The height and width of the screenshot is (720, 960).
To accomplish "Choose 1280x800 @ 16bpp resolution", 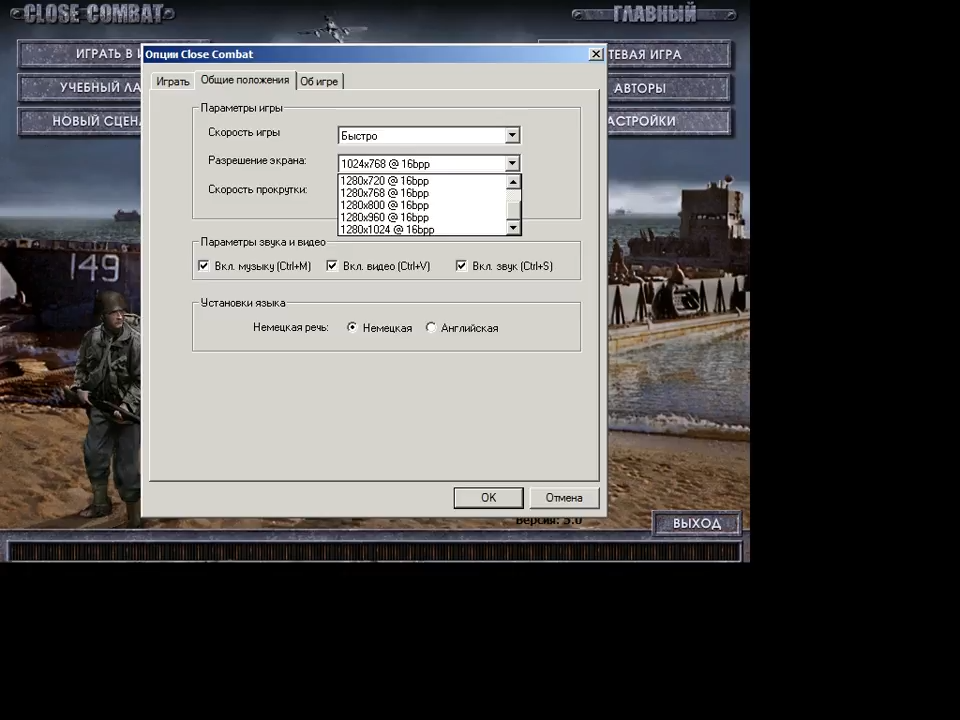I will [x=422, y=205].
